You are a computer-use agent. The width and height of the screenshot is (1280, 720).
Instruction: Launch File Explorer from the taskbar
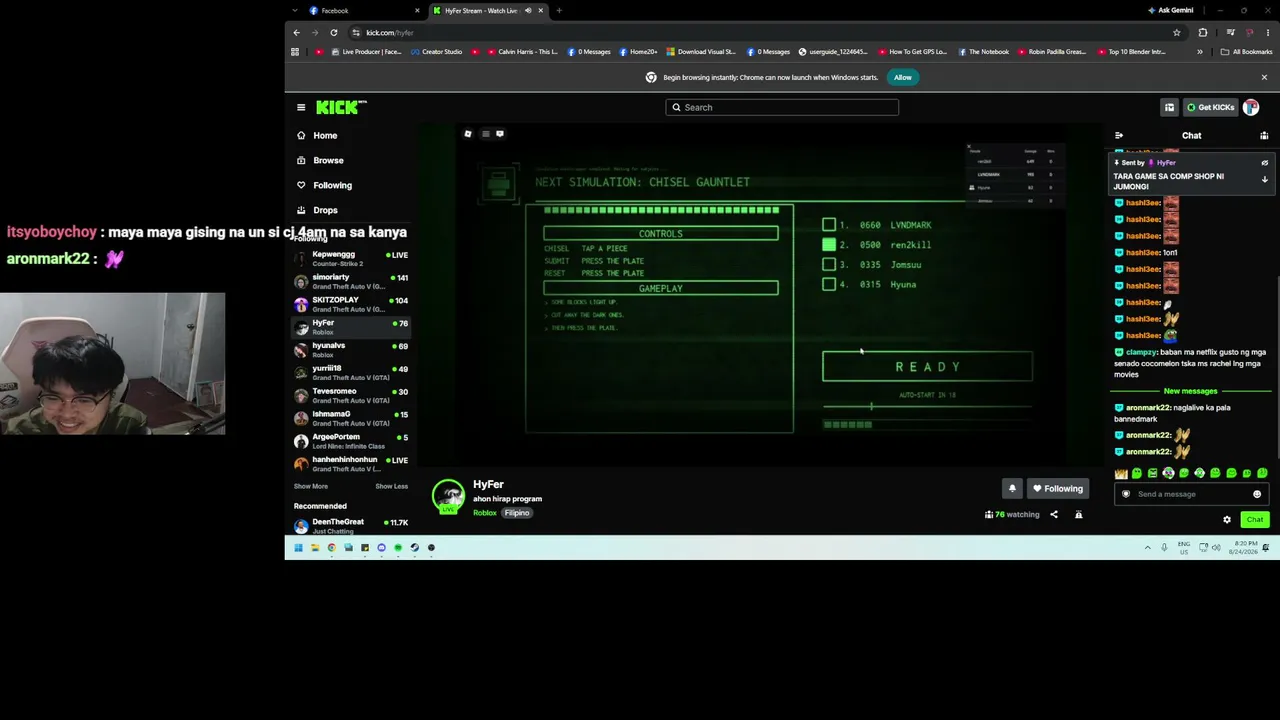click(315, 547)
